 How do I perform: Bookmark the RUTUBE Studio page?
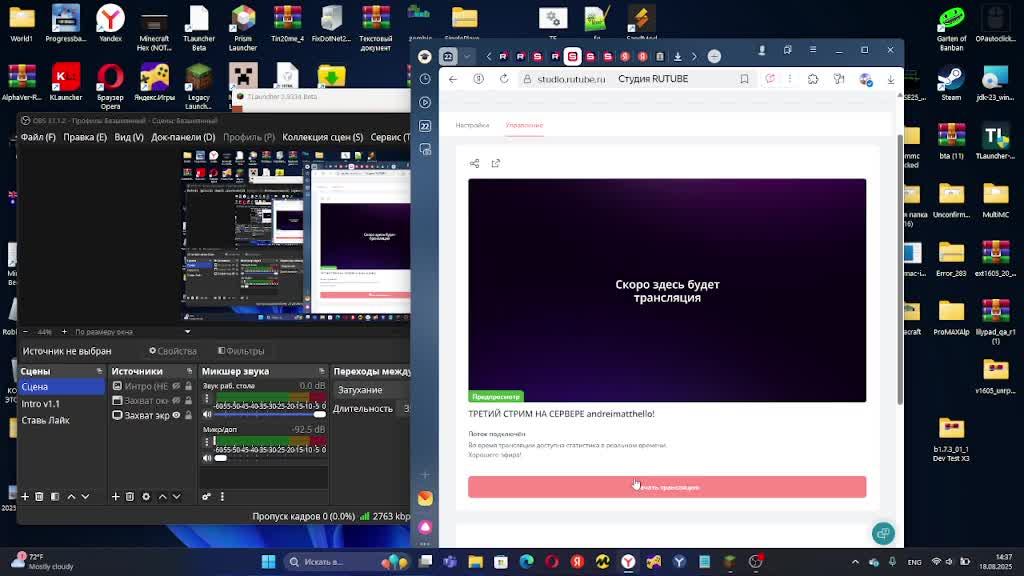tap(744, 79)
